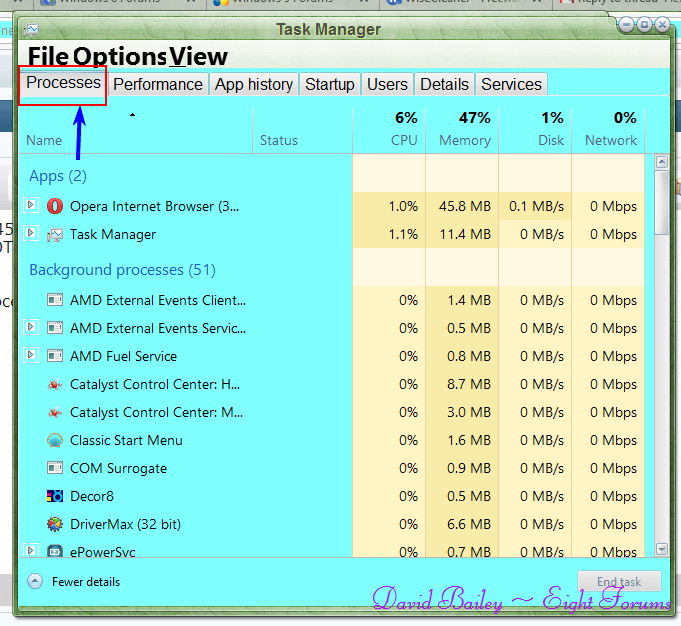Screen dimensions: 681x626
Task: Click the process list scrollbar thumb
Action: (661, 203)
